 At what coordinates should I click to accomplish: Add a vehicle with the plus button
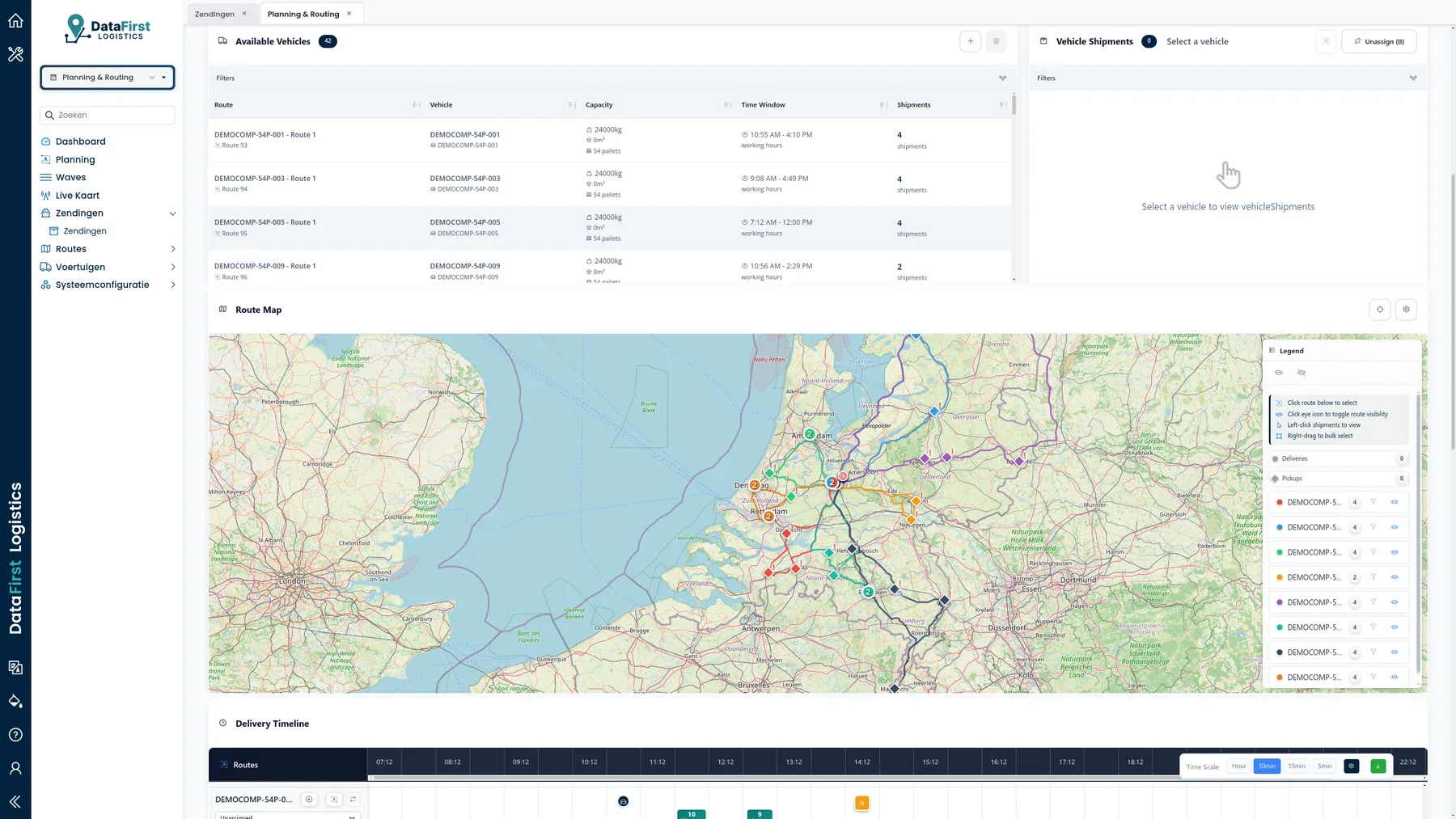970,41
